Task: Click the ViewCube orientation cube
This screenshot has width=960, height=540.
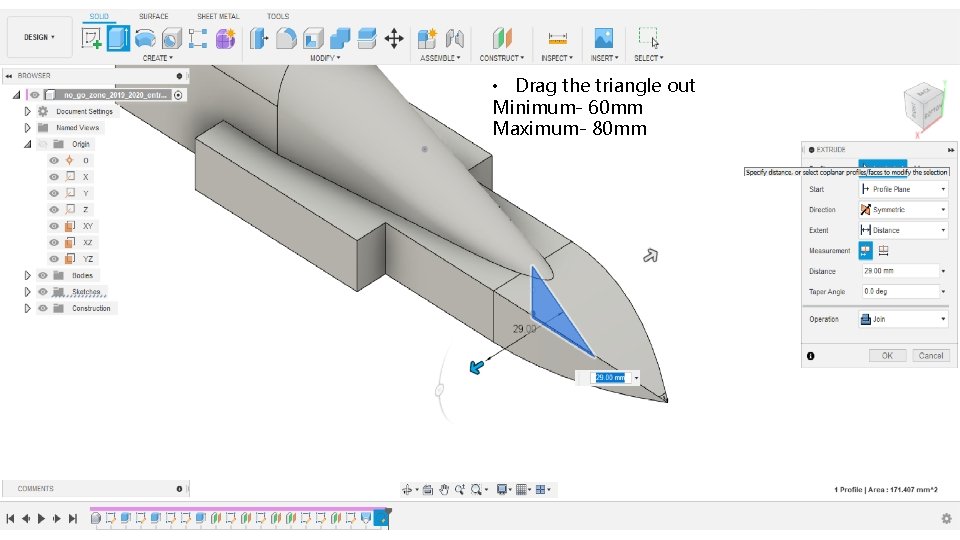Action: [924, 107]
